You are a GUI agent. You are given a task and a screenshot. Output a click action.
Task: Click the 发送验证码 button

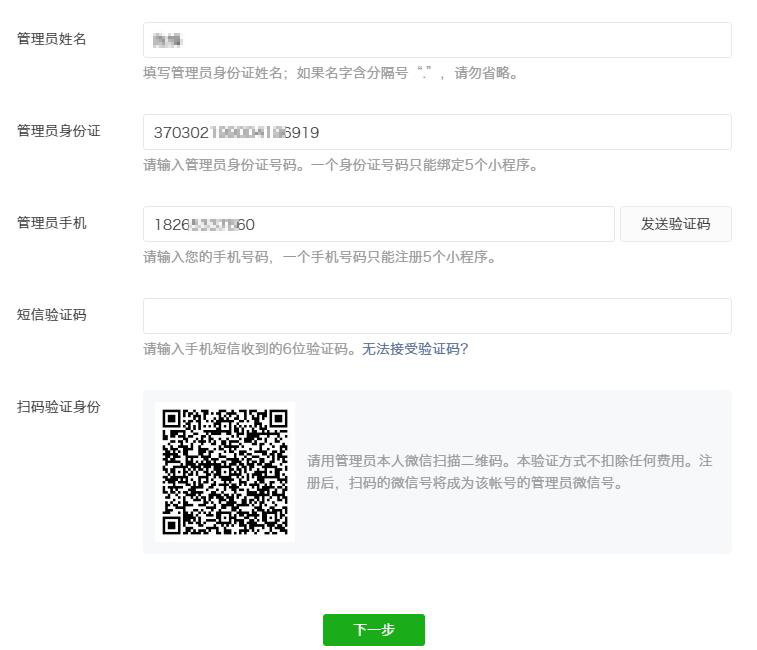tap(675, 224)
